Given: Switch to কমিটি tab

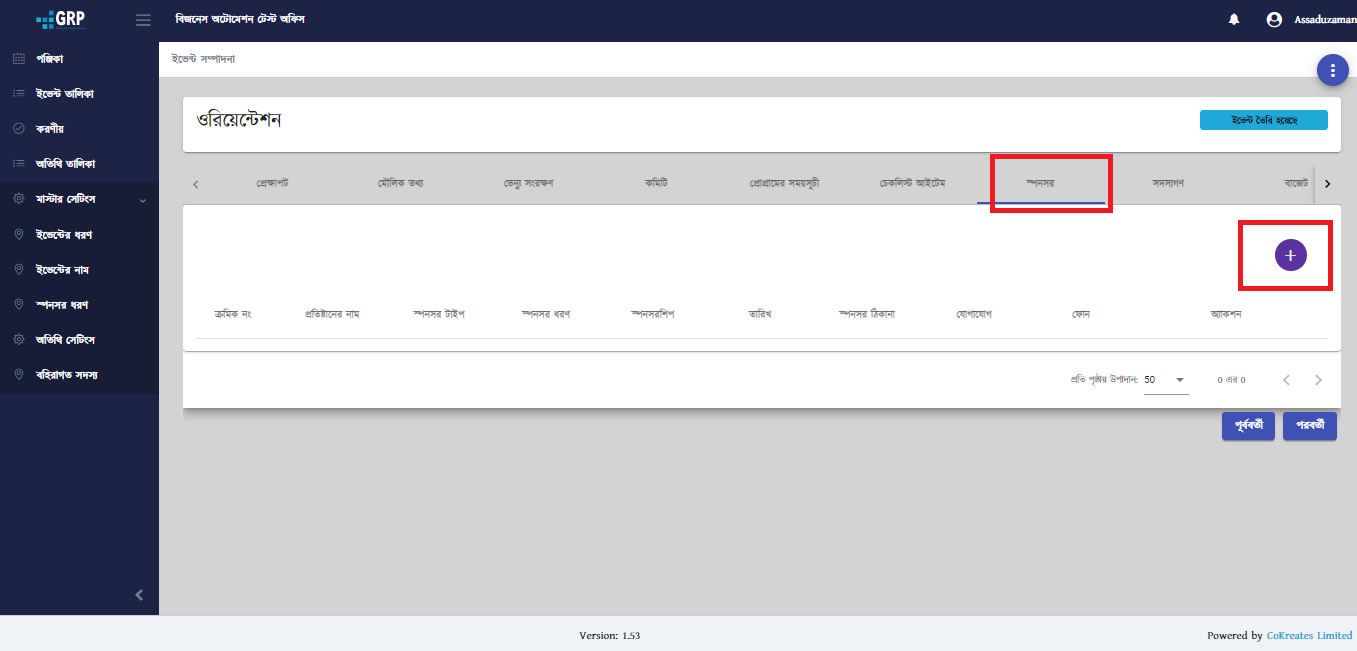Looking at the screenshot, I should pyautogui.click(x=656, y=184).
